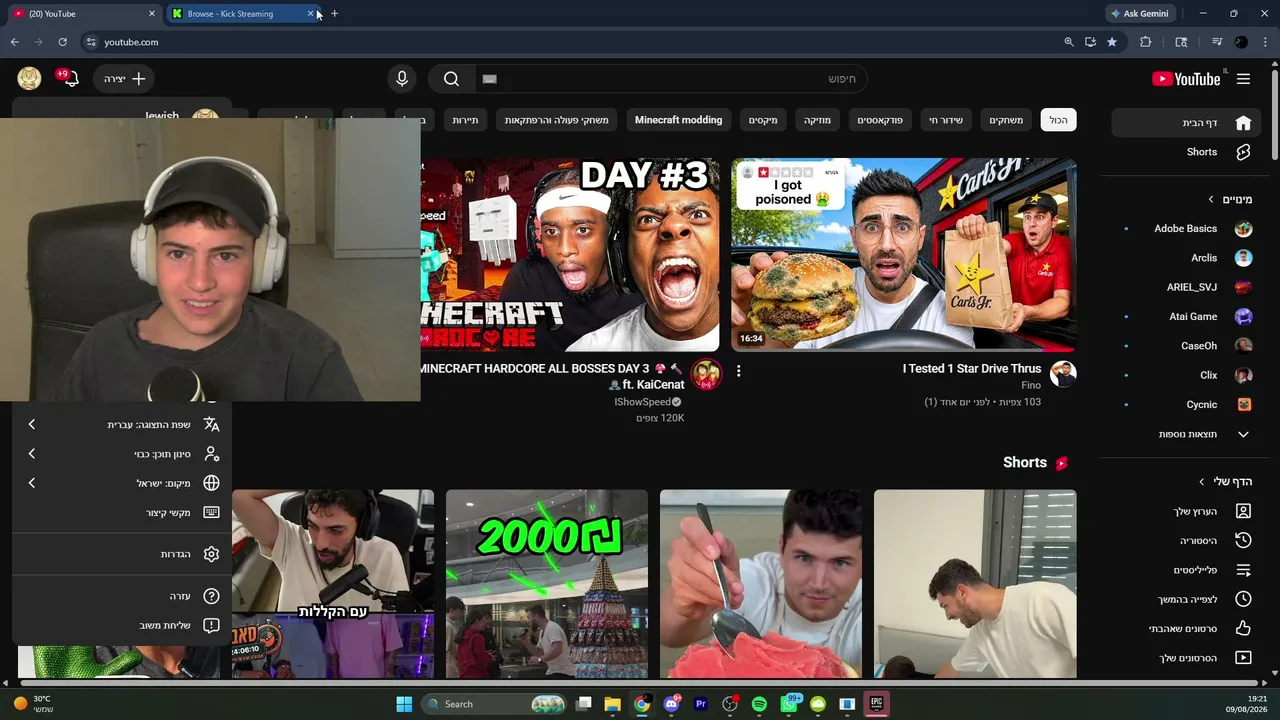Open keyboard shortcuts menu entry
Image resolution: width=1280 pixels, height=720 pixels.
coord(122,512)
